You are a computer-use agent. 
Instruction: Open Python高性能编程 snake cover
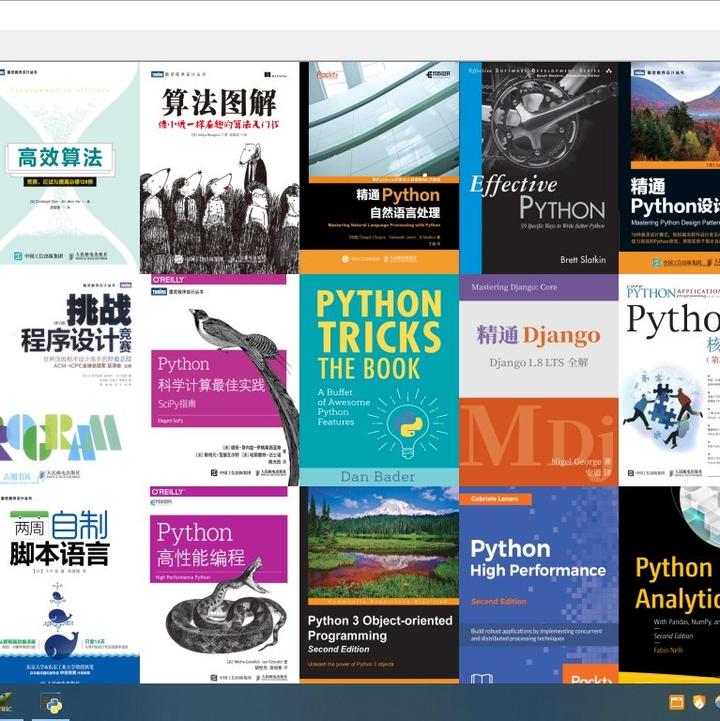pyautogui.click(x=220, y=585)
